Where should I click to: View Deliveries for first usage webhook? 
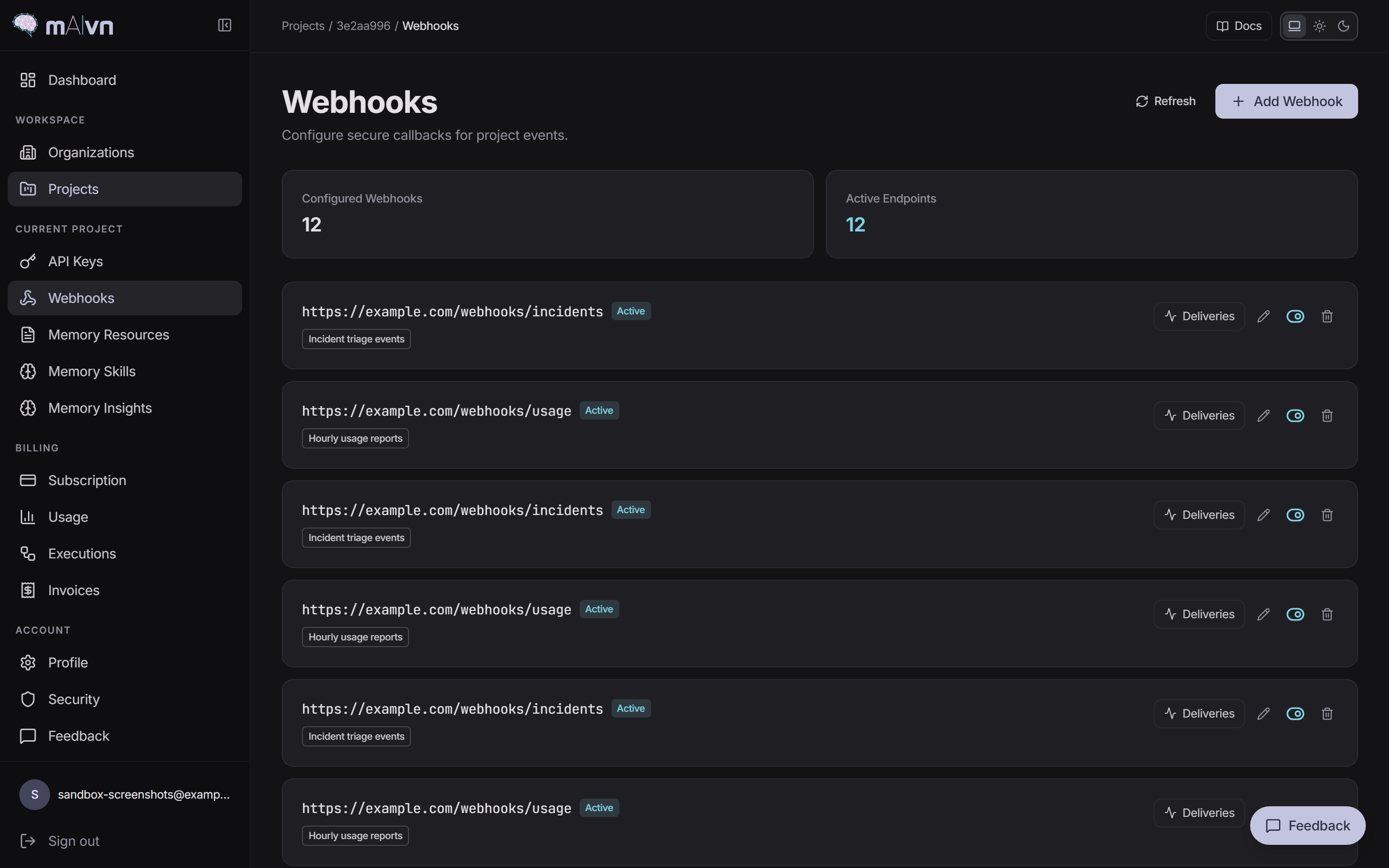1199,416
